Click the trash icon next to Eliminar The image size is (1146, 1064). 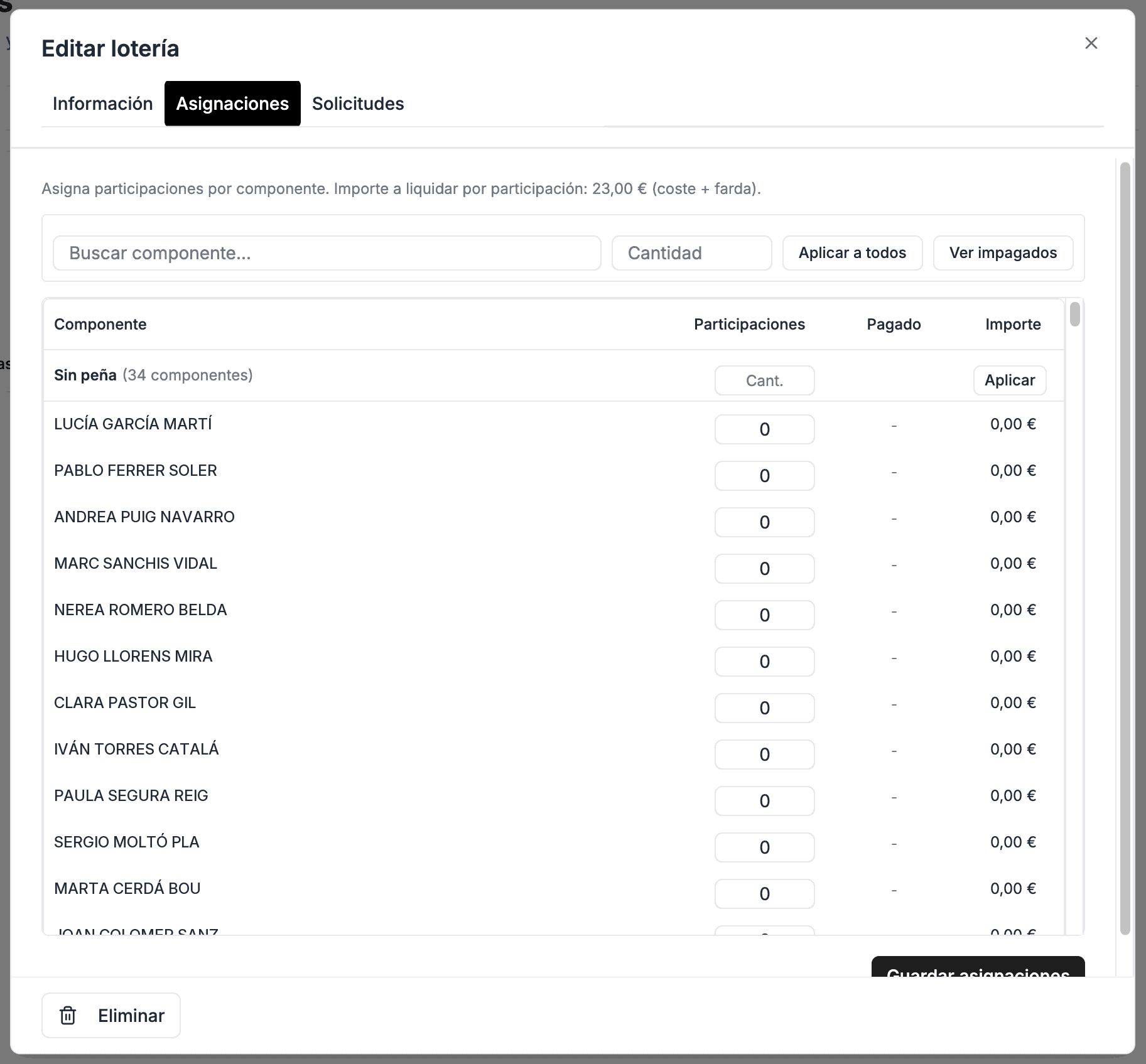[x=68, y=1015]
